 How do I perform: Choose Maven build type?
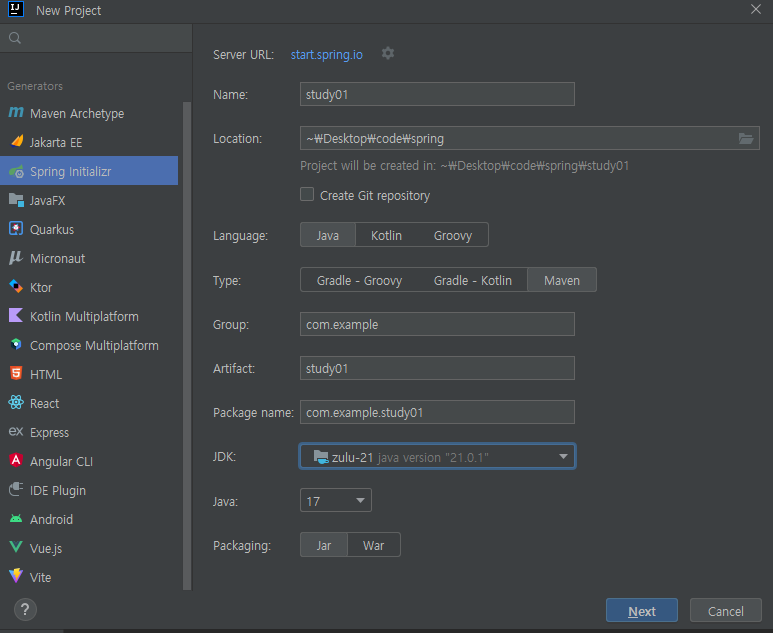click(x=562, y=280)
